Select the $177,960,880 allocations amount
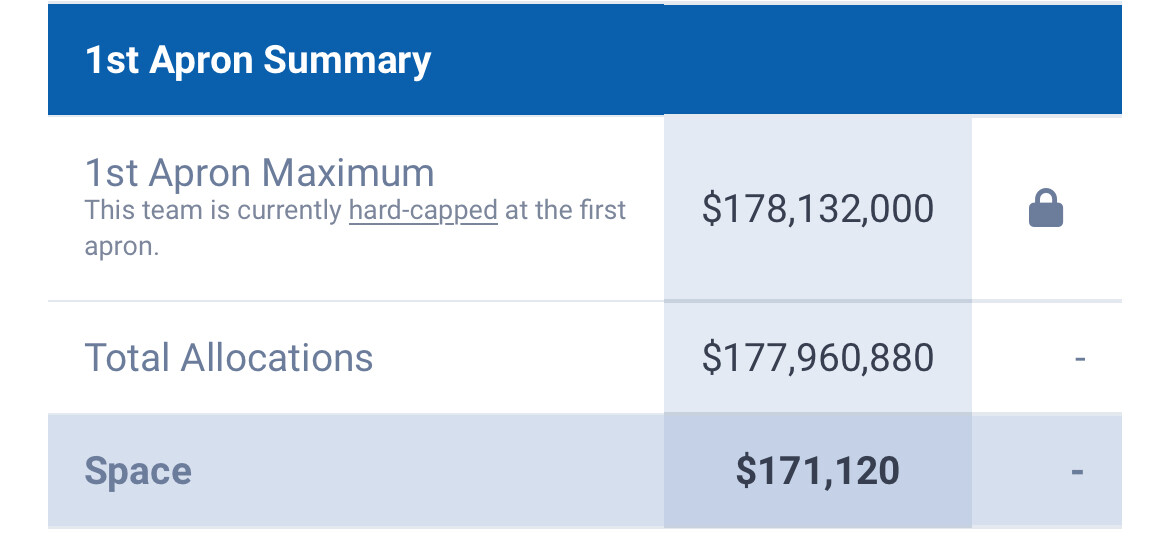The height and width of the screenshot is (543, 1170). pos(817,357)
